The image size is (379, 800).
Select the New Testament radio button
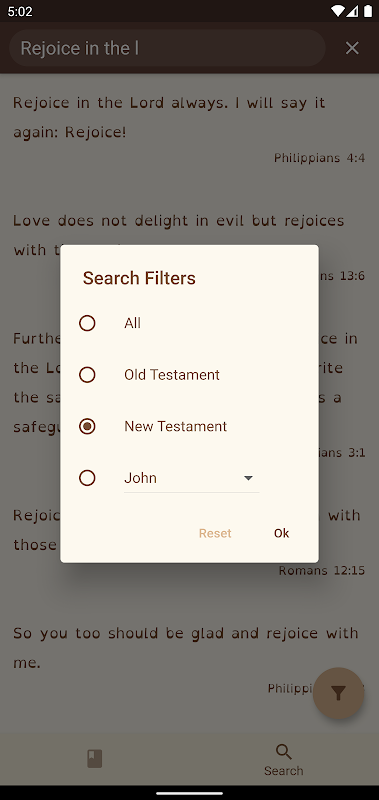pos(87,427)
